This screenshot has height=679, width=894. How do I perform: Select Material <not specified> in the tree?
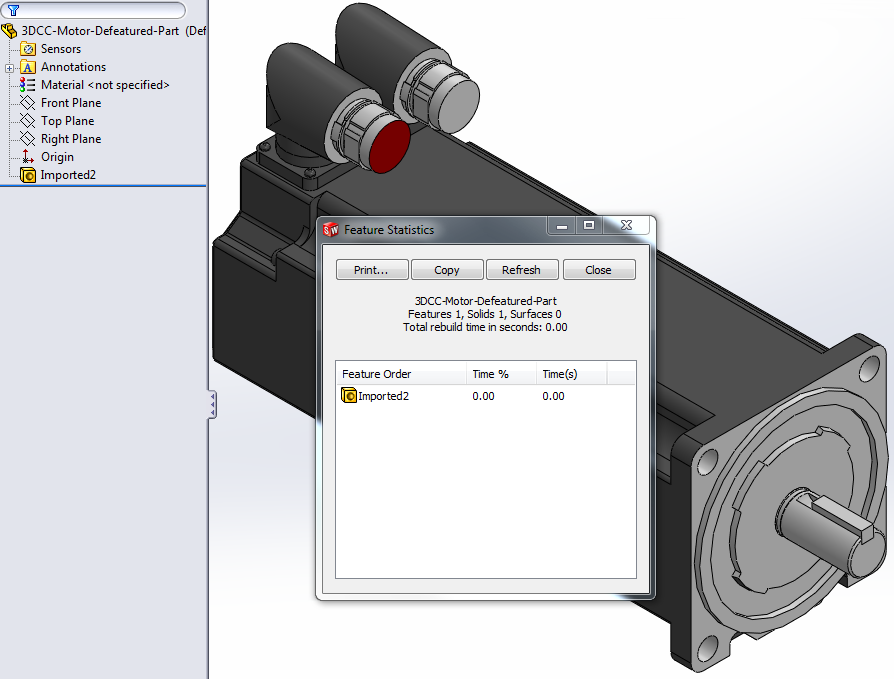[104, 85]
